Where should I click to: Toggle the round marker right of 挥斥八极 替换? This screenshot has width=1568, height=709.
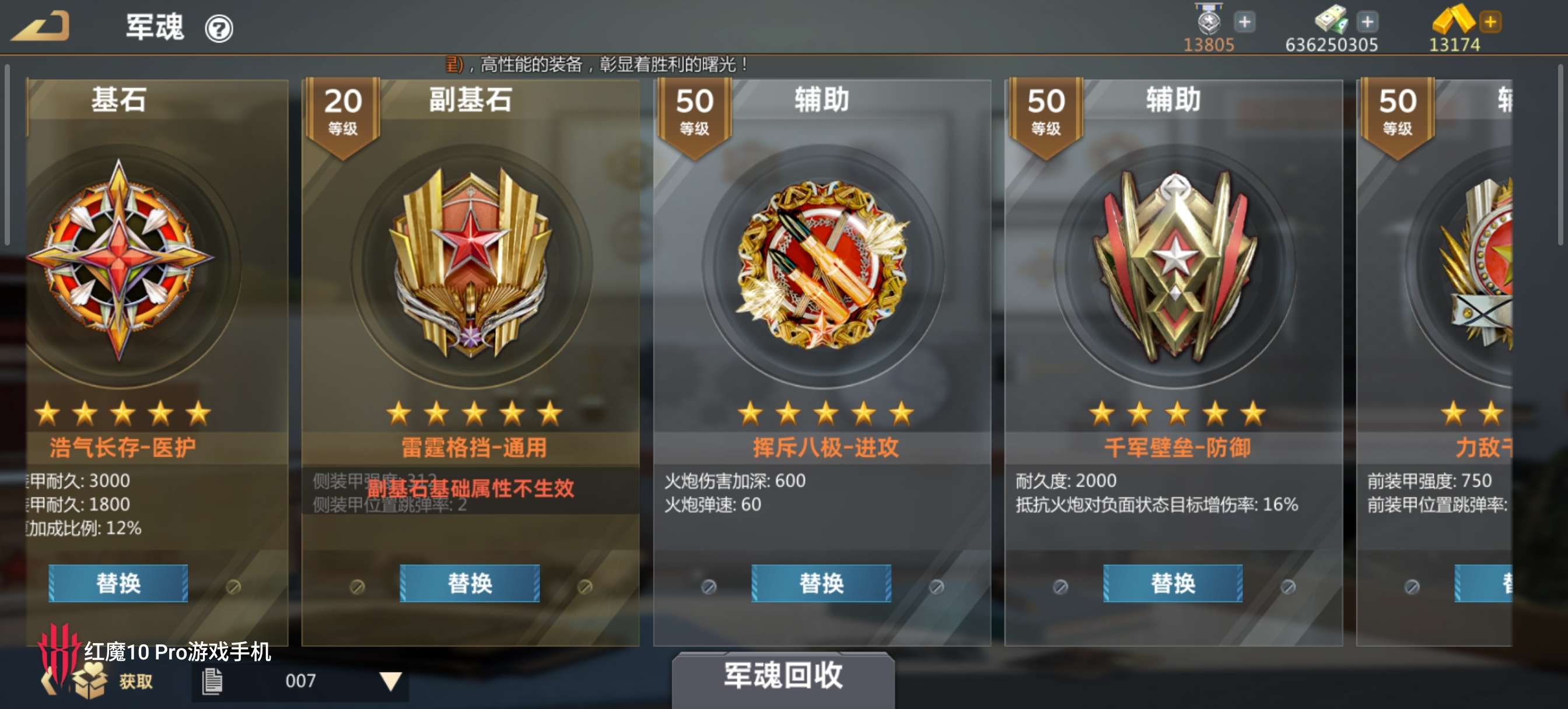pos(937,586)
